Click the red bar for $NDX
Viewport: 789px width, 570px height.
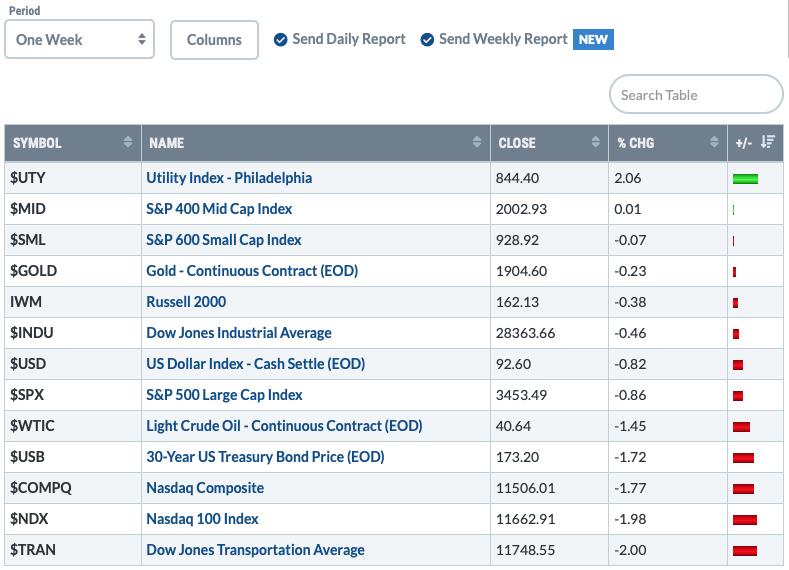(745, 520)
